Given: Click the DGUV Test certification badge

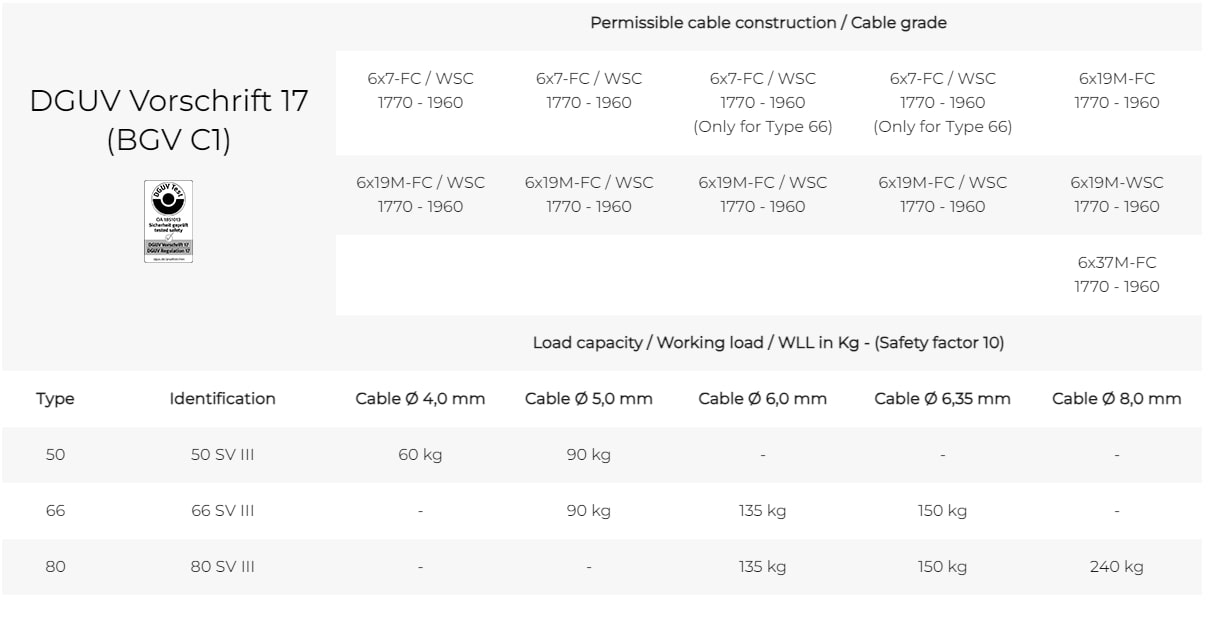Looking at the screenshot, I should [168, 221].
